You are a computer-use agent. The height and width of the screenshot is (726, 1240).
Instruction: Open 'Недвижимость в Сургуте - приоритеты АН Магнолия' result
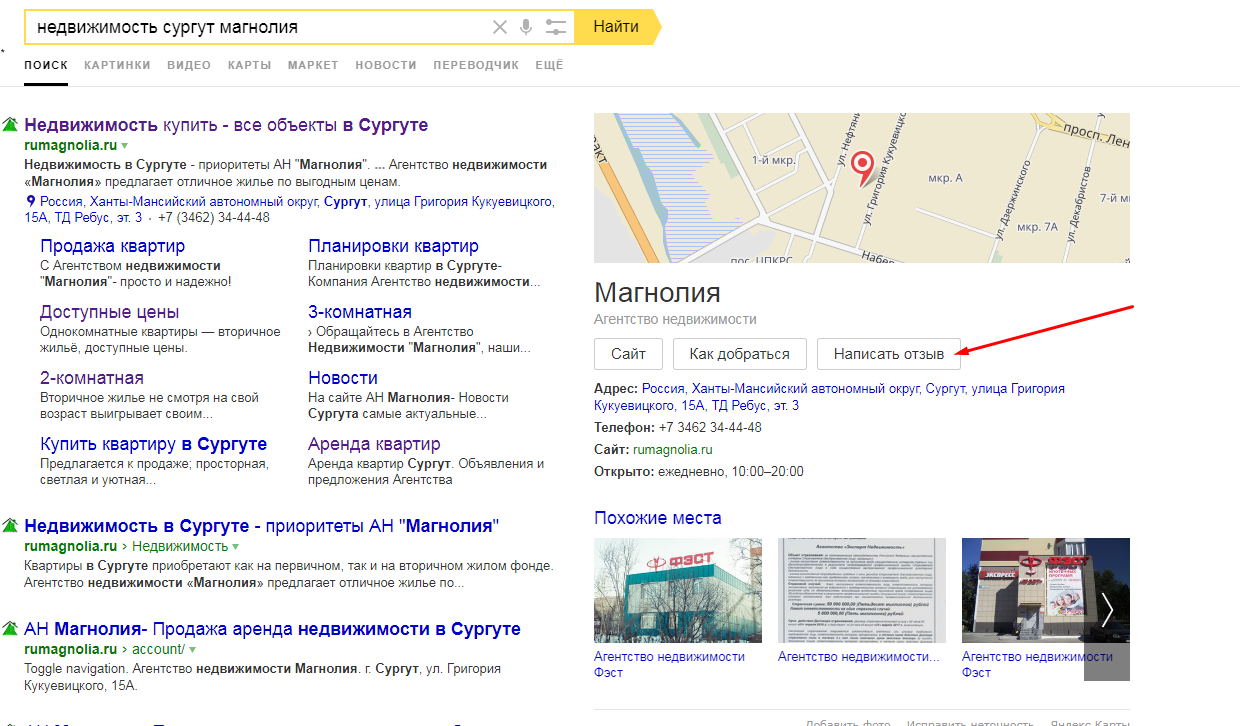click(x=261, y=526)
